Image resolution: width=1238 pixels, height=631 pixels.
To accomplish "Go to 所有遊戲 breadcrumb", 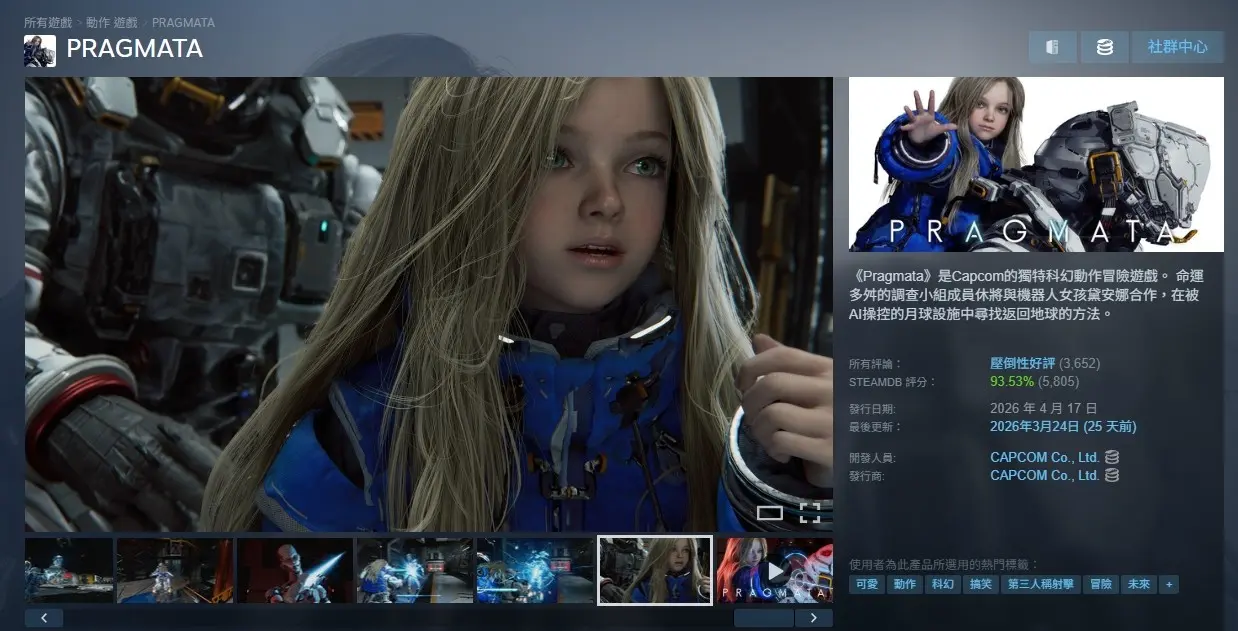I will tap(50, 22).
